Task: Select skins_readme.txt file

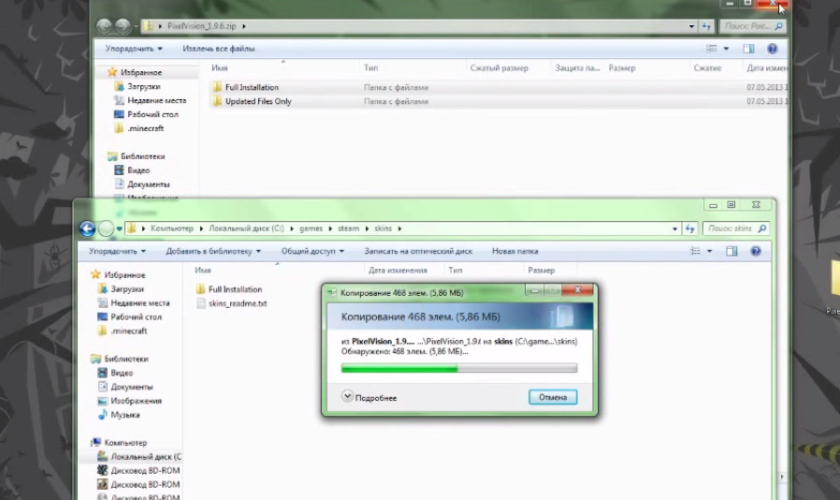Action: pos(238,303)
